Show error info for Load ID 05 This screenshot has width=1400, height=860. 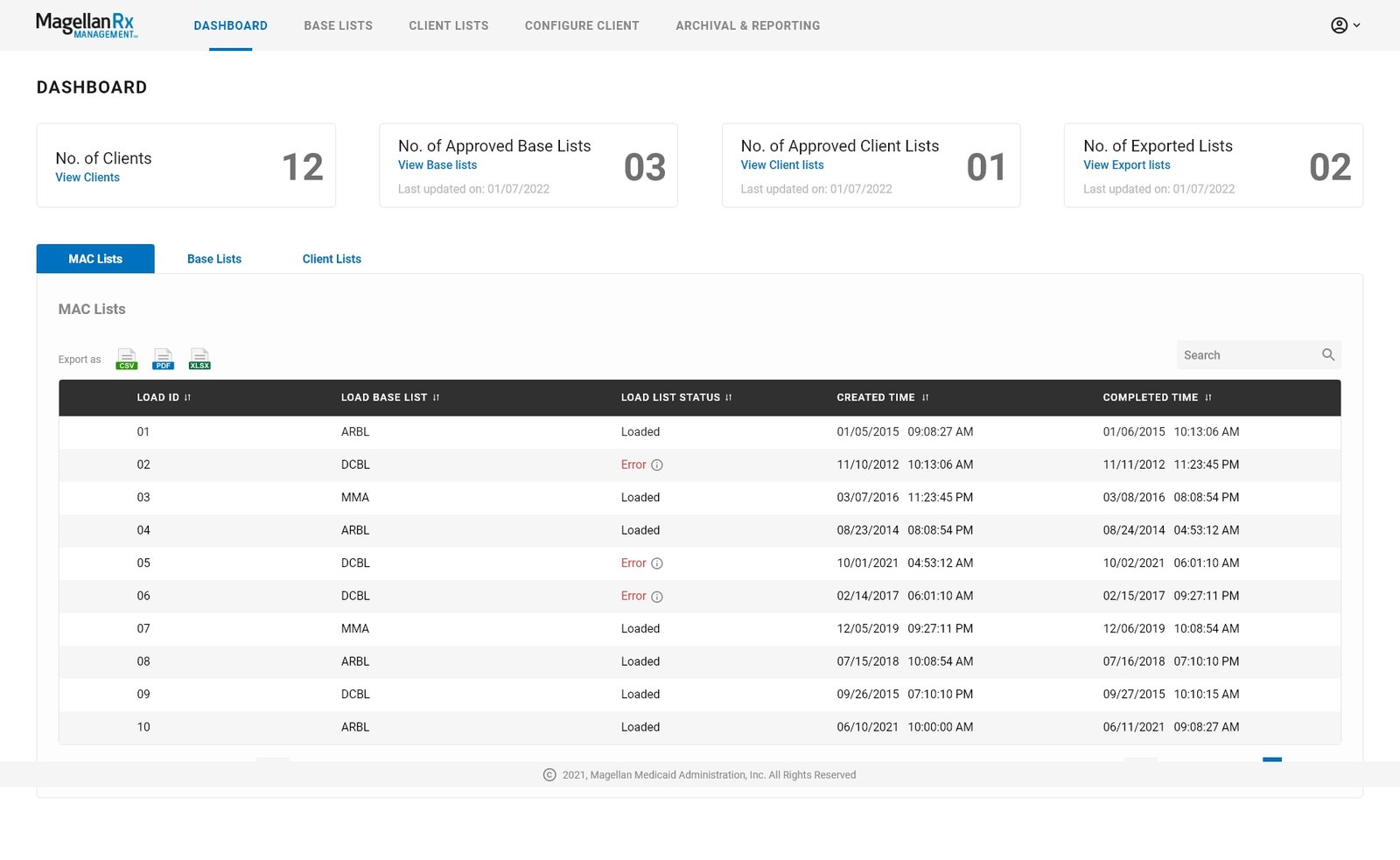point(657,563)
